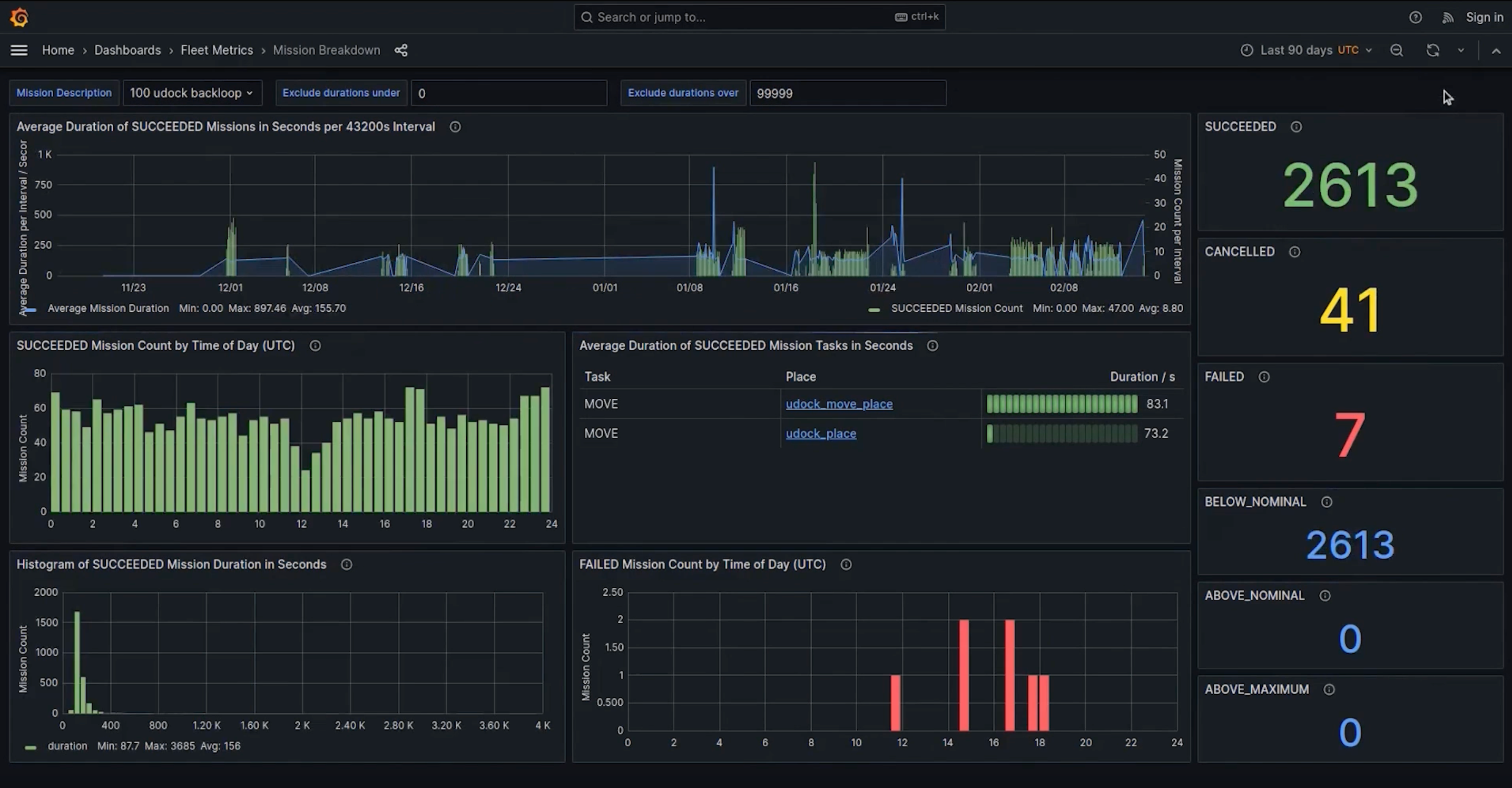Show info for Histogram of Mission Duration
Image resolution: width=1512 pixels, height=788 pixels.
pos(346,565)
